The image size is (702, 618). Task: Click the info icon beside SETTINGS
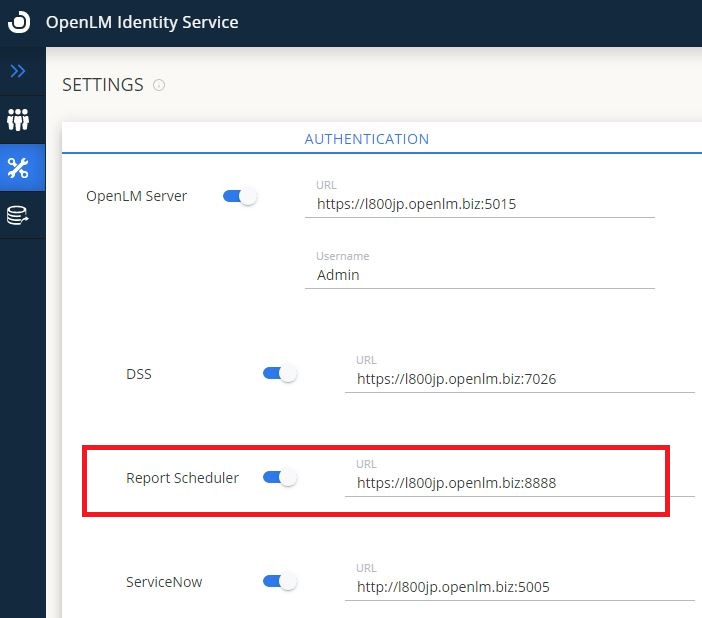click(158, 86)
